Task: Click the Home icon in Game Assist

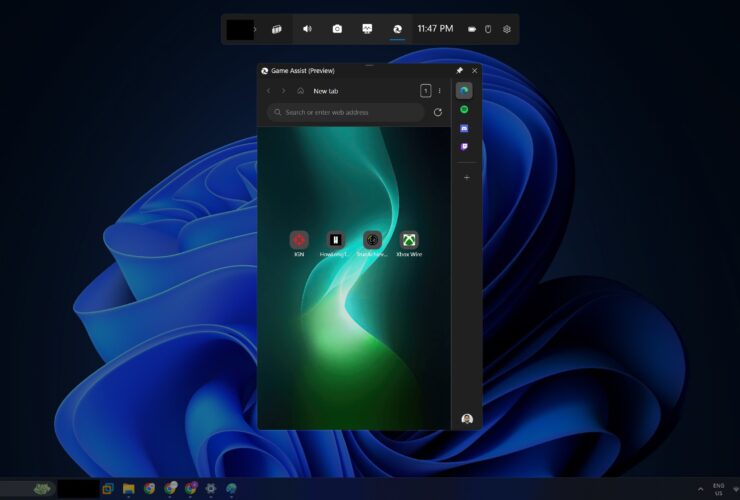Action: coord(300,91)
